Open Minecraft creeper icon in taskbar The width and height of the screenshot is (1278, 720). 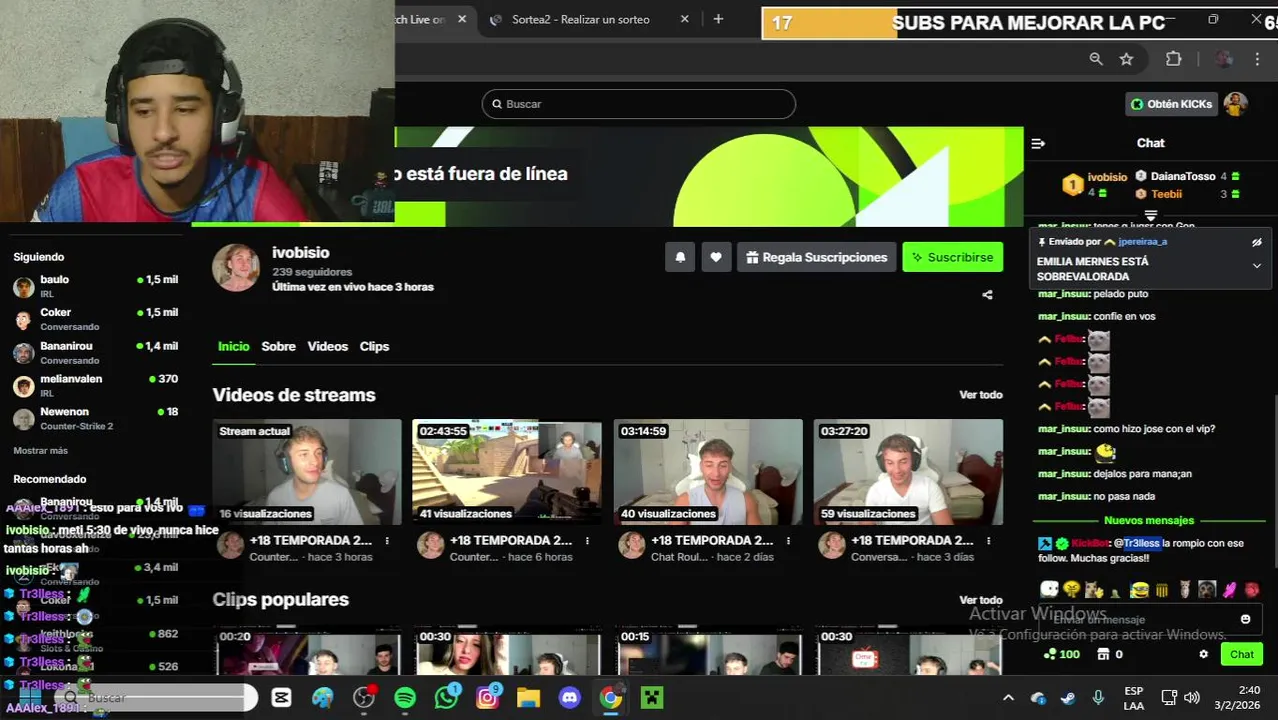tap(652, 698)
